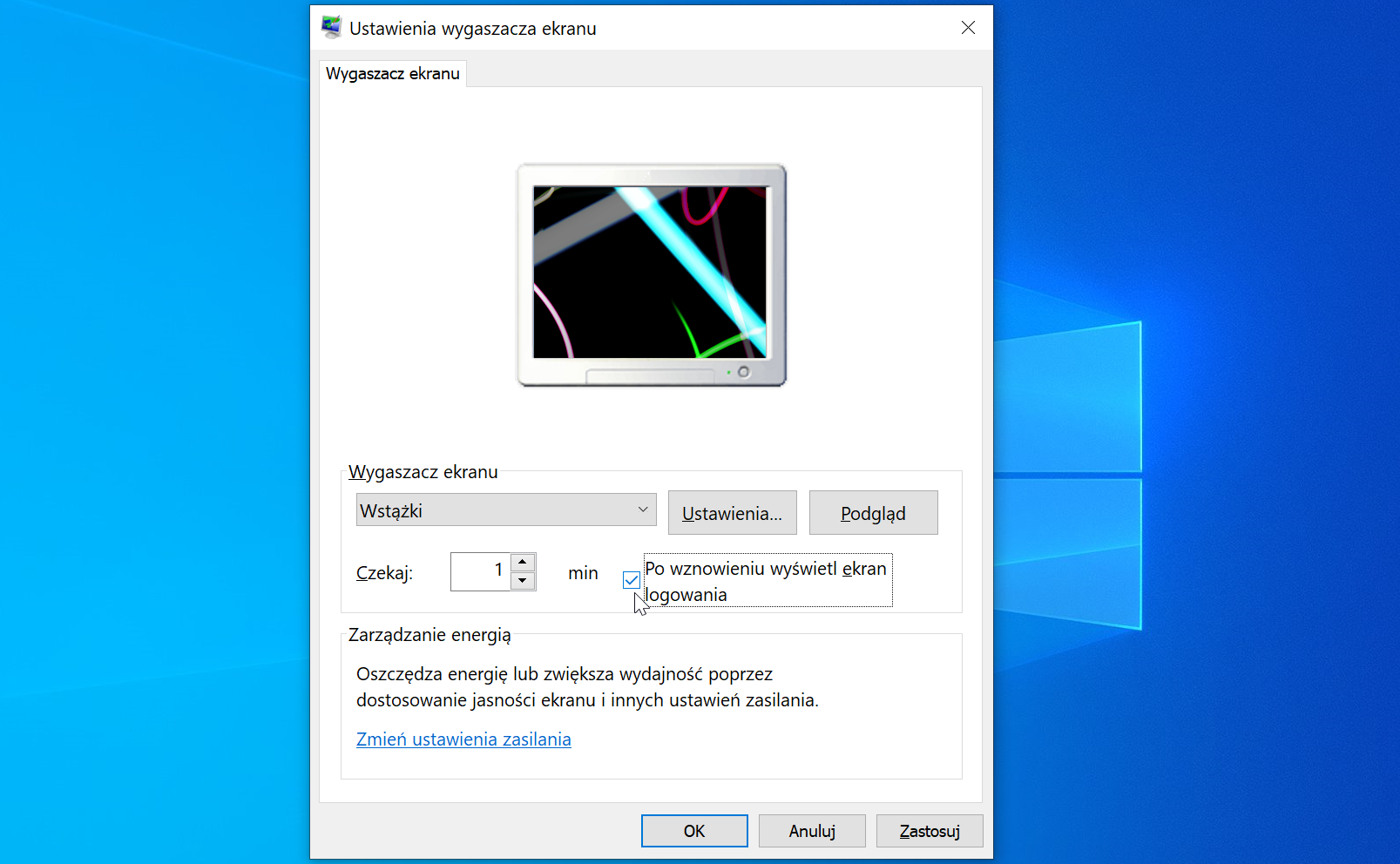Click the Podgląd preview button
This screenshot has width=1400, height=864.
coord(874,513)
